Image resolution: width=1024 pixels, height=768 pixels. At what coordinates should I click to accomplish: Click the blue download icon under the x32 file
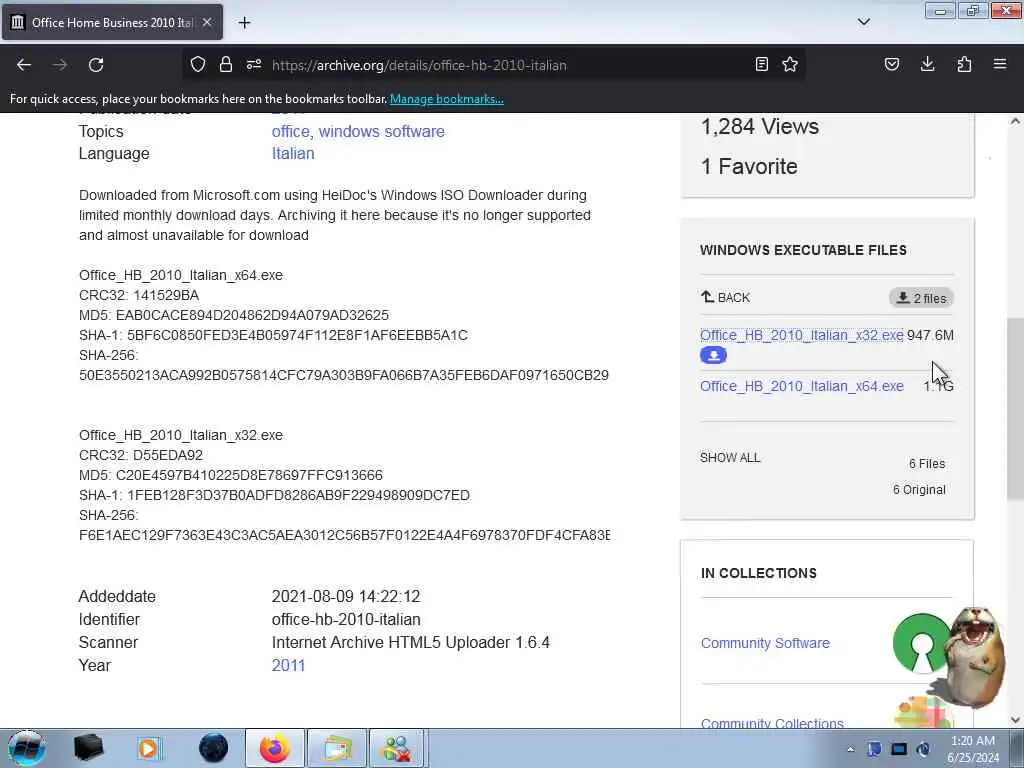coord(713,355)
